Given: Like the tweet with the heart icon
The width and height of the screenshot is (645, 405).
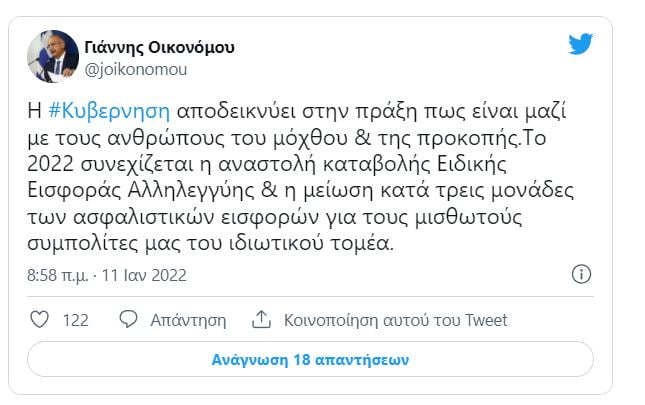Looking at the screenshot, I should click(x=40, y=320).
